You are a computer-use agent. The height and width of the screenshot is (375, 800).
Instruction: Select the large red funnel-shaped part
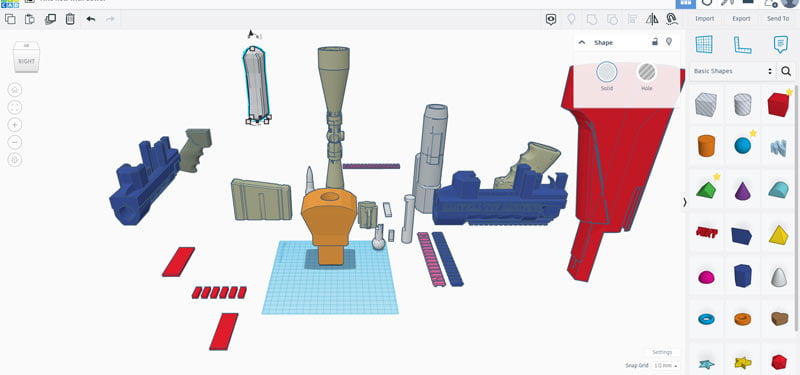click(617, 168)
